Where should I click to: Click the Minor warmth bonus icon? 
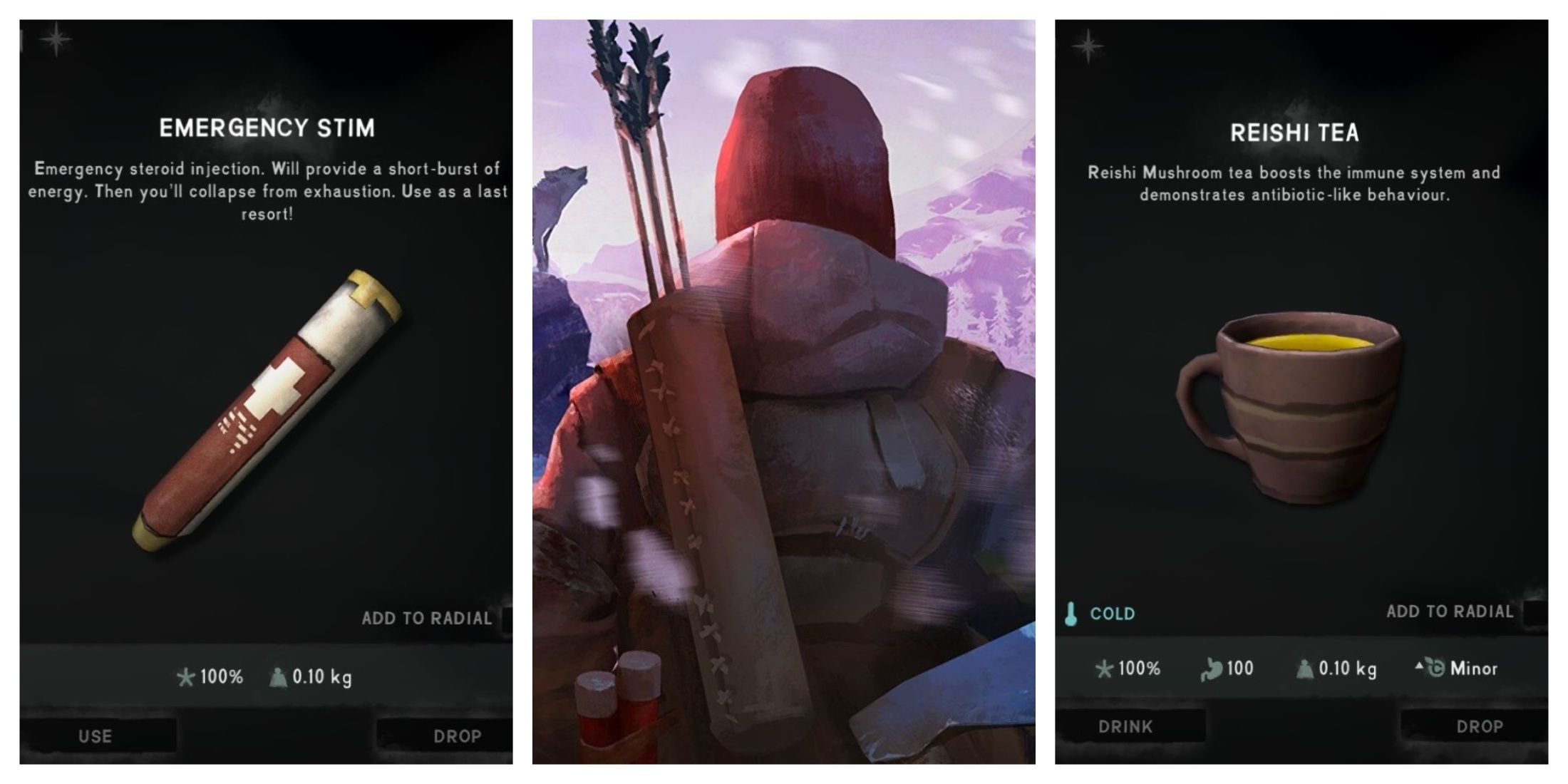click(1430, 667)
